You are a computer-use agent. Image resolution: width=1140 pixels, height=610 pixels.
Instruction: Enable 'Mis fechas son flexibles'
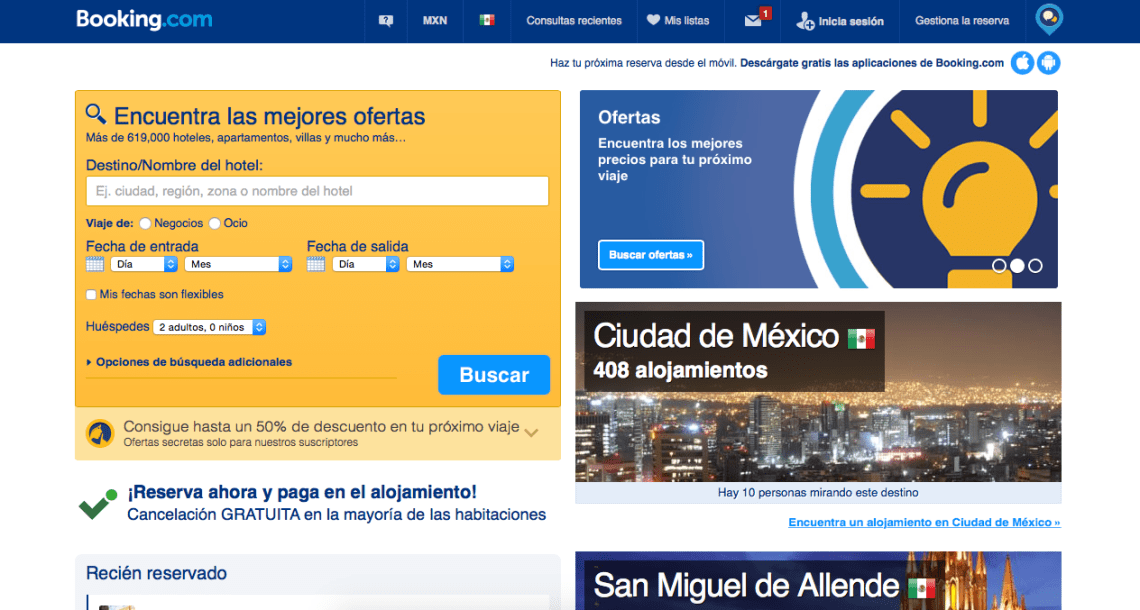pos(89,295)
